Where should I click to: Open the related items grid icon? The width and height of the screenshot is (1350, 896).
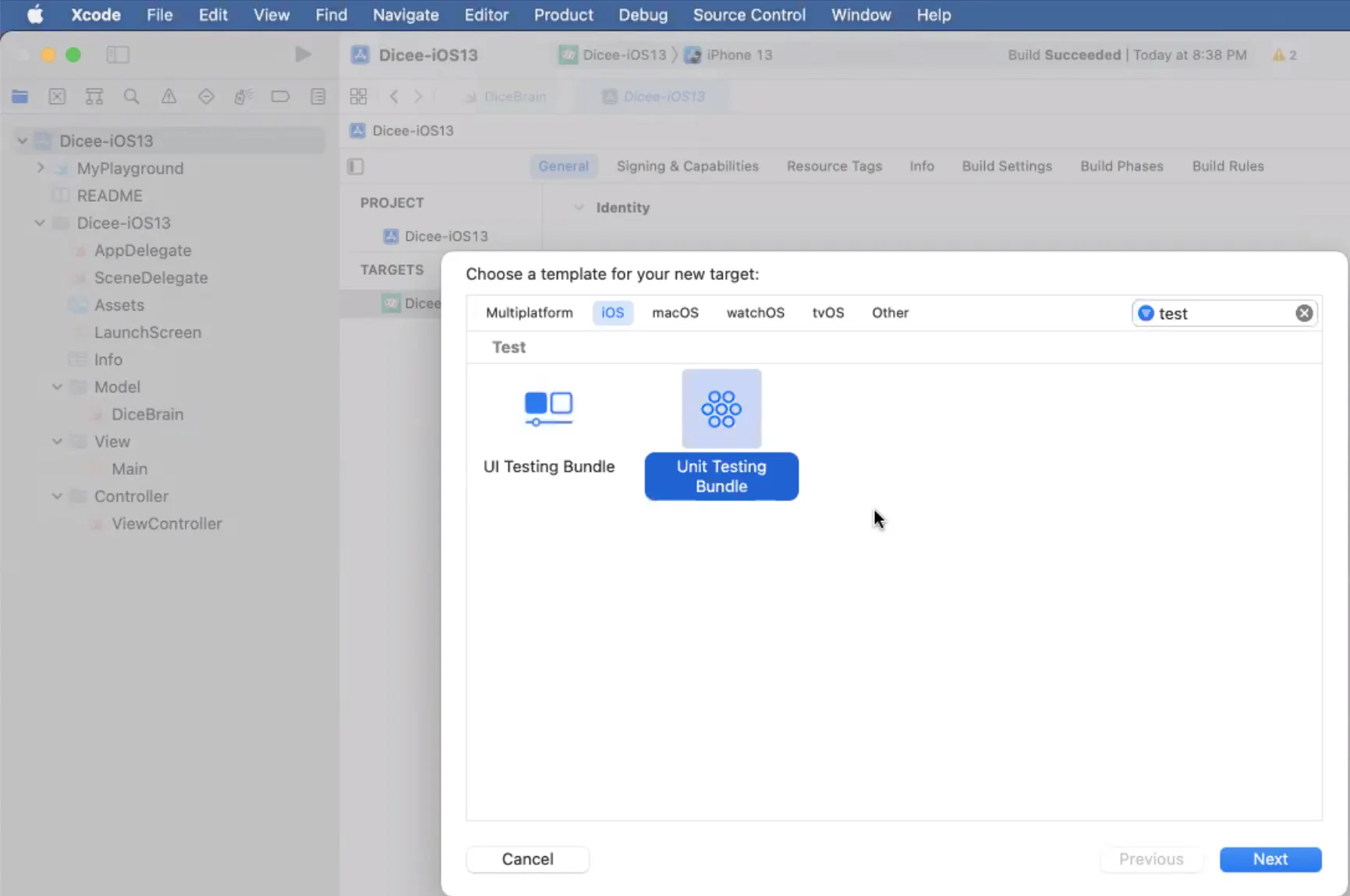click(359, 97)
